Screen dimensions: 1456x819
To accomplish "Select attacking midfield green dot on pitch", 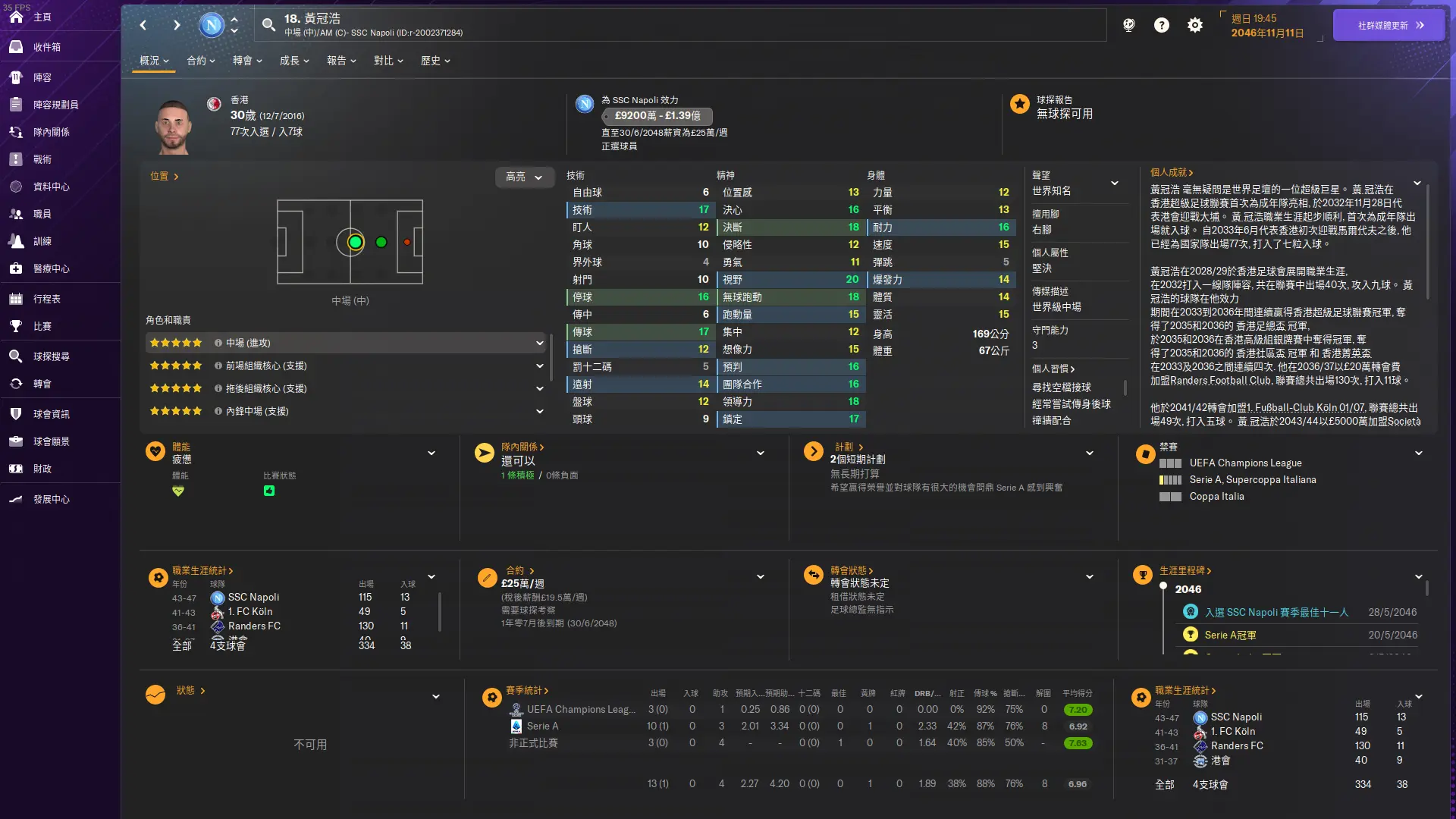I will (381, 243).
